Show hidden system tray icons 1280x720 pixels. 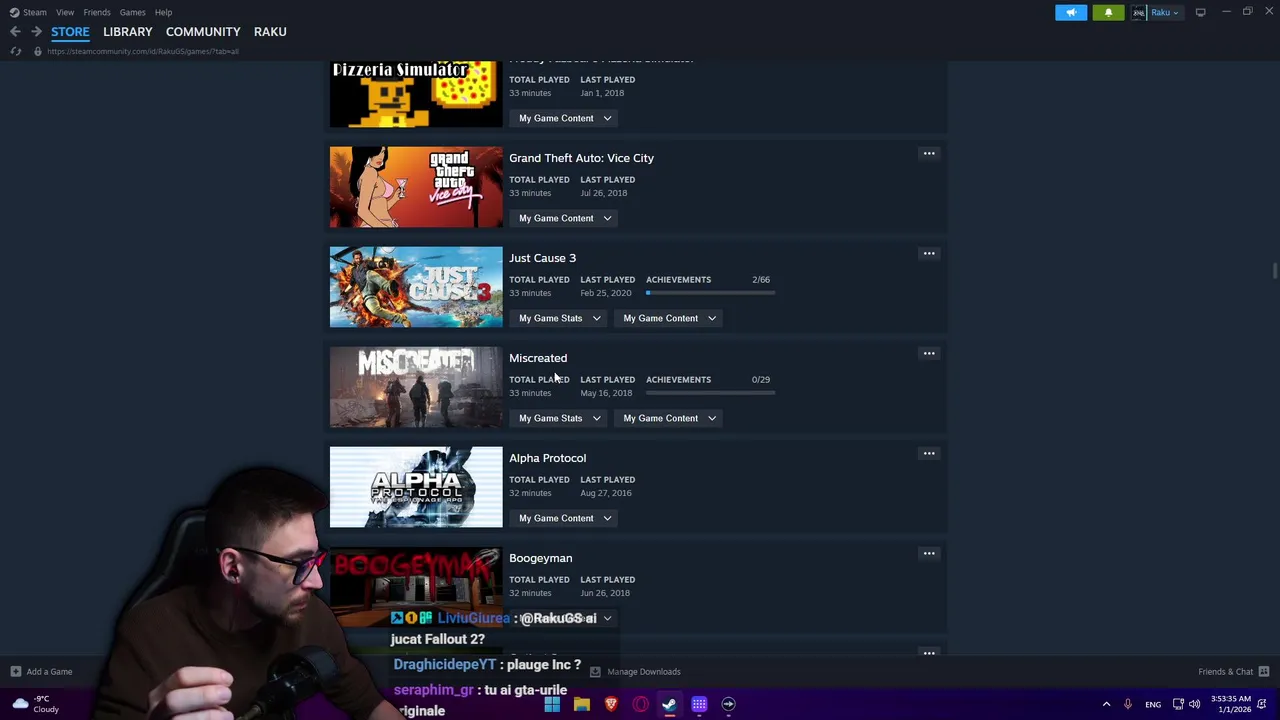pyautogui.click(x=1106, y=704)
